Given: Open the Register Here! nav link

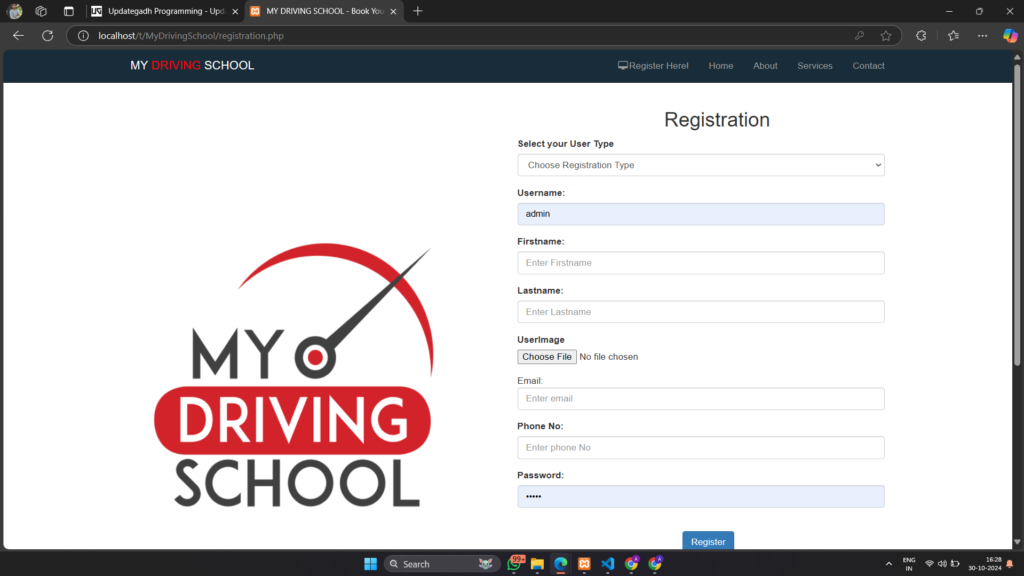Looking at the screenshot, I should tap(653, 65).
